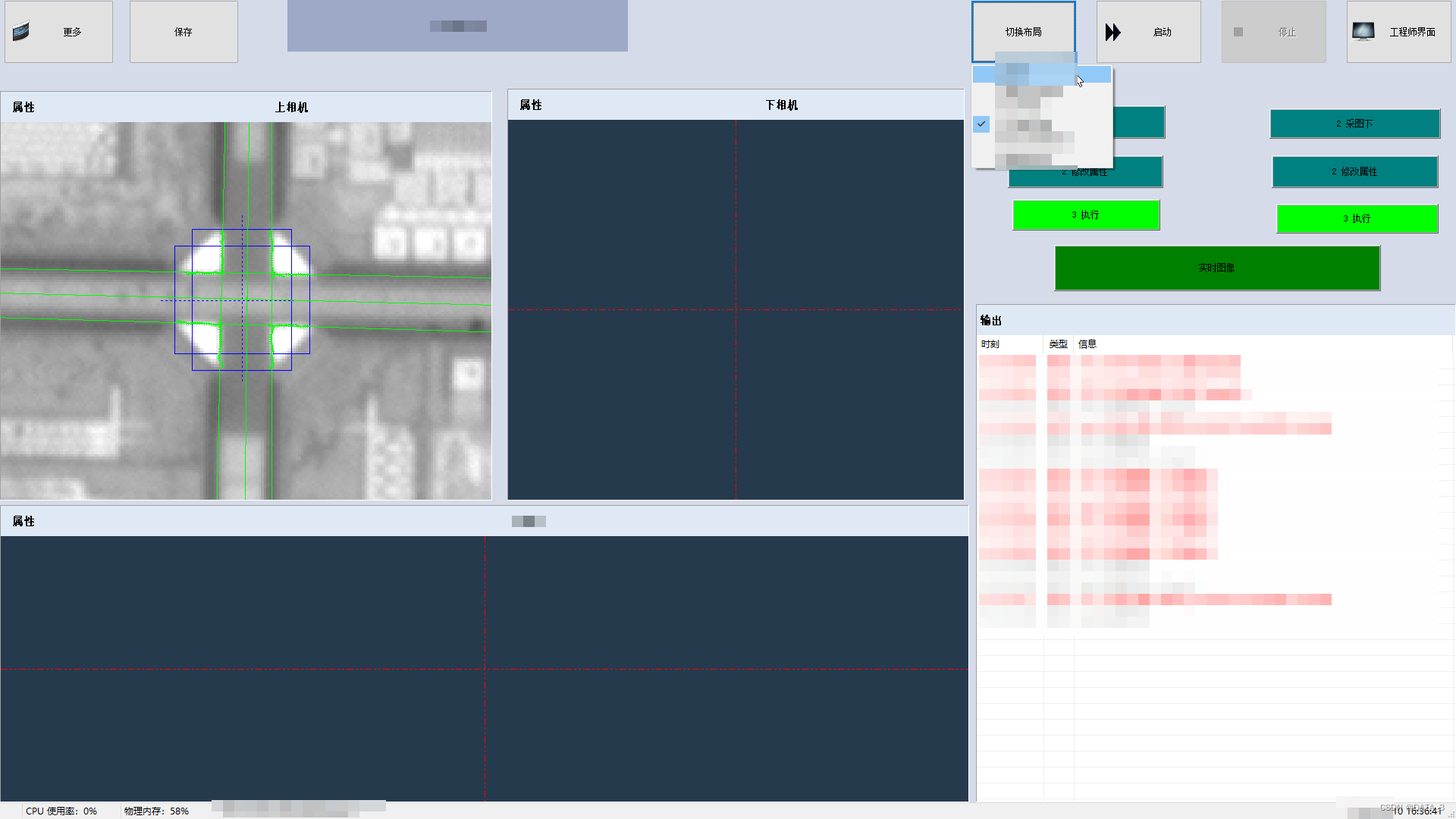Click the 停止 stop icon
The width and height of the screenshot is (1456, 819).
[1238, 32]
